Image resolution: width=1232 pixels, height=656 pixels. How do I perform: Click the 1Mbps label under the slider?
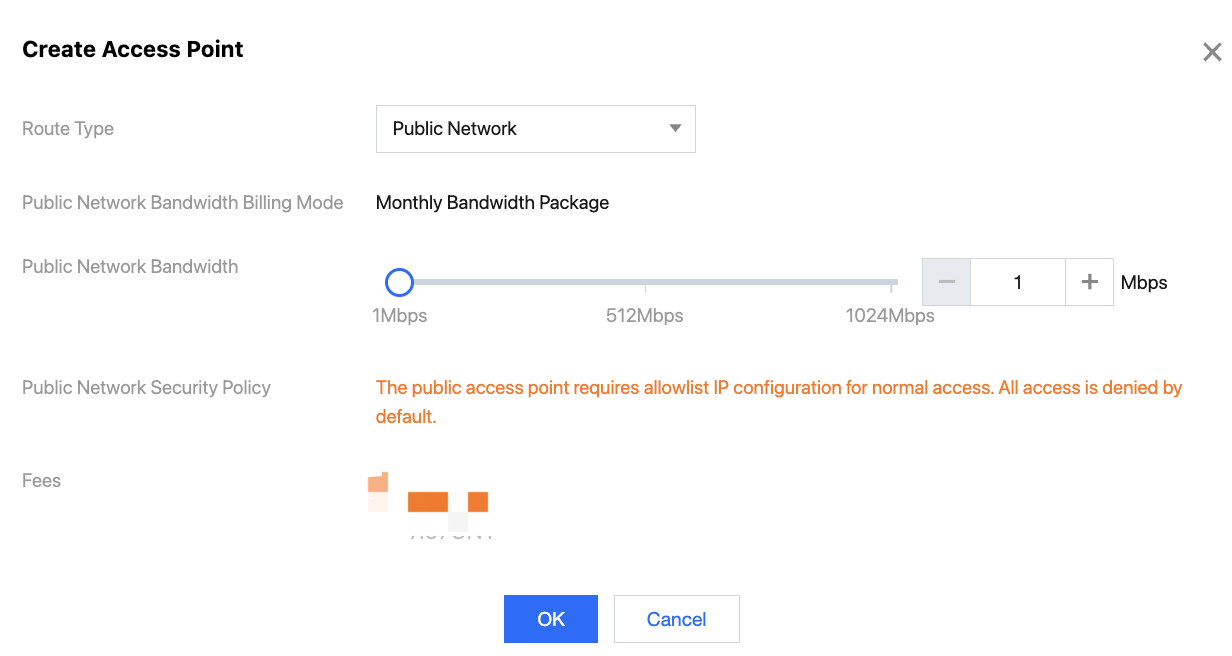coord(400,316)
